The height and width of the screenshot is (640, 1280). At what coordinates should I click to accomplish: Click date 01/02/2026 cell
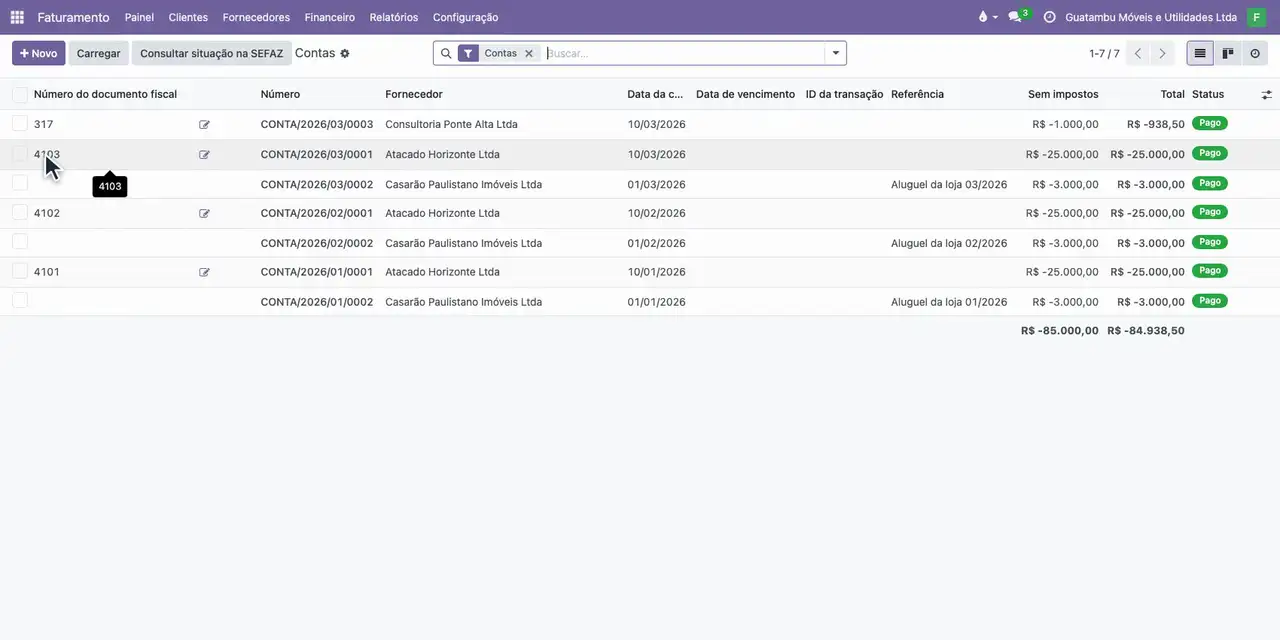[x=657, y=243]
